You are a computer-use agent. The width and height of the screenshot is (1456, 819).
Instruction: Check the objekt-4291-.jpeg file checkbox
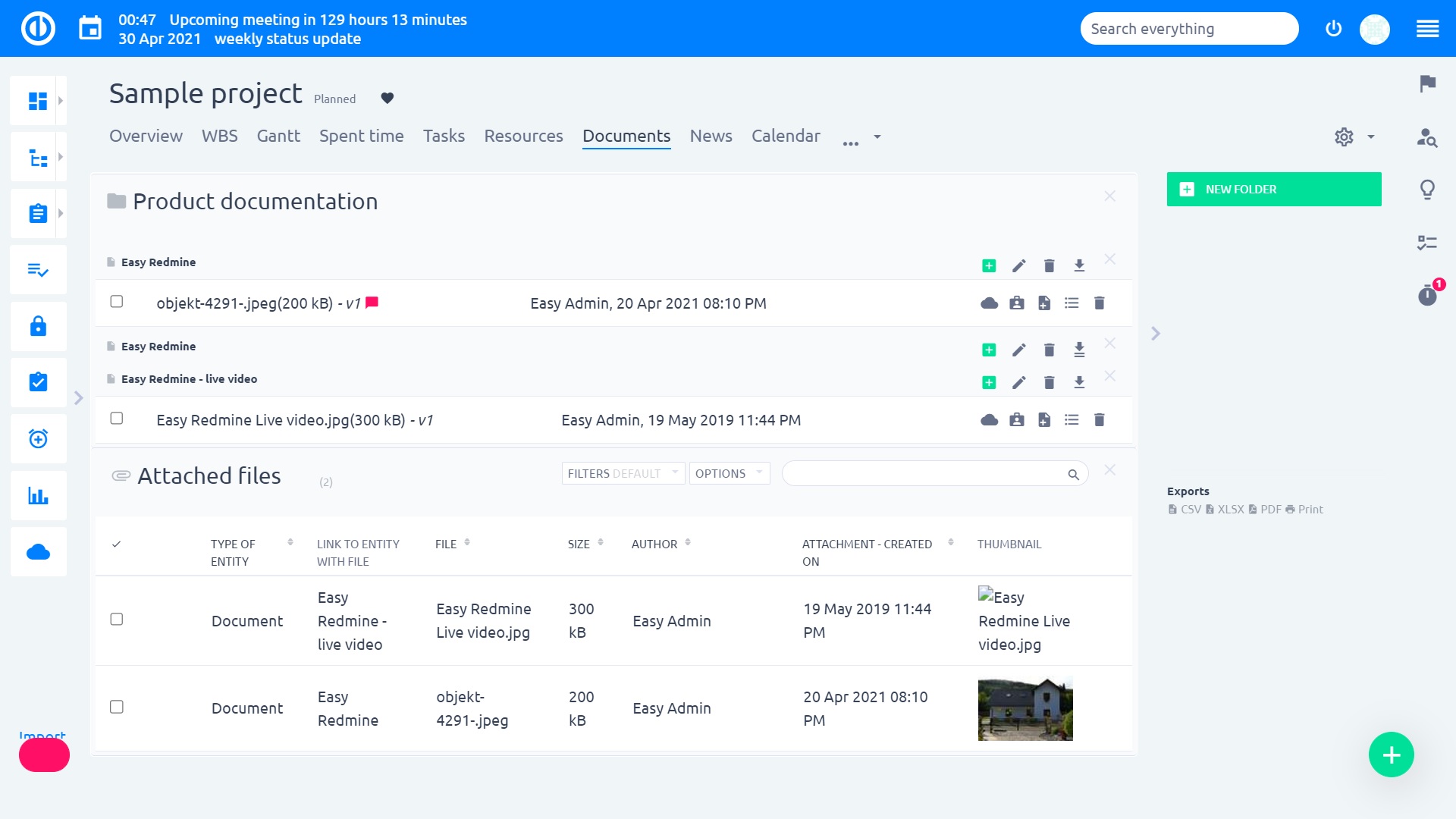pyautogui.click(x=117, y=302)
